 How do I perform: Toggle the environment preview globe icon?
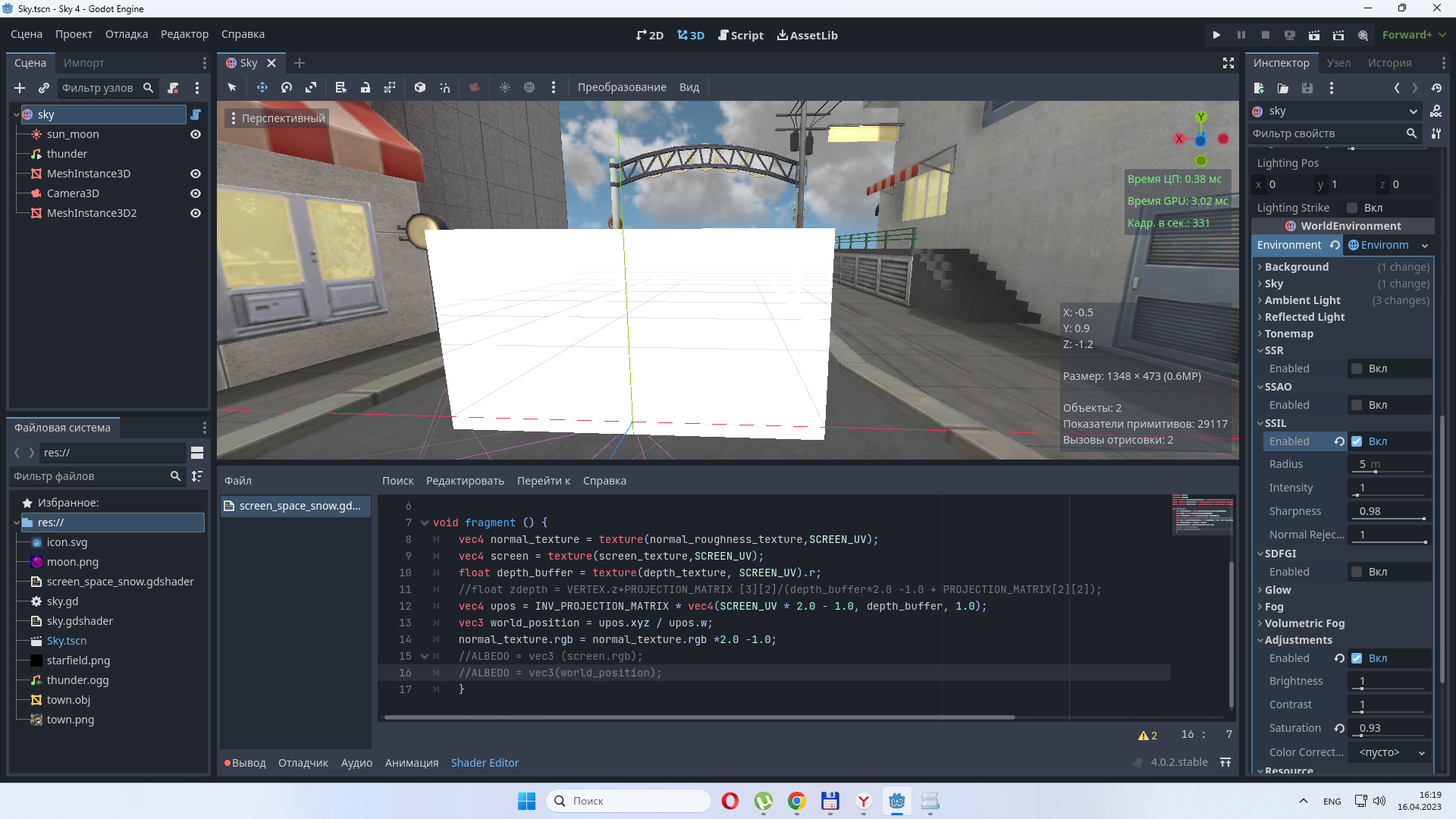tap(529, 87)
